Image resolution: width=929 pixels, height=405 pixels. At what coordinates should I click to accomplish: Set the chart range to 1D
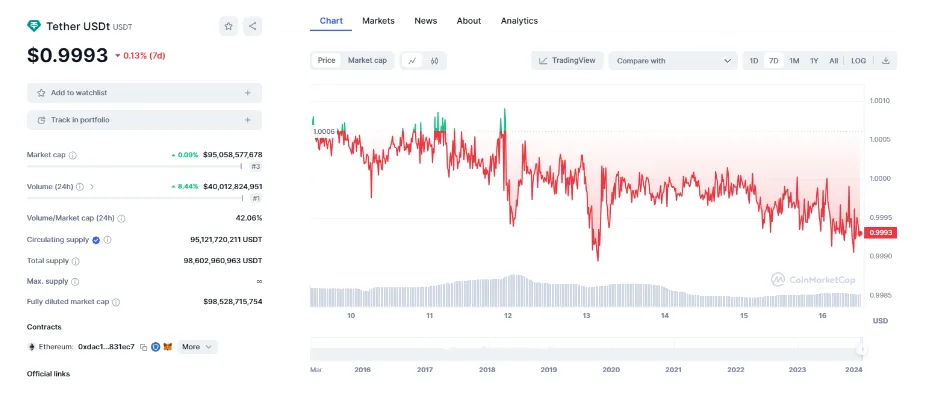[x=754, y=61]
